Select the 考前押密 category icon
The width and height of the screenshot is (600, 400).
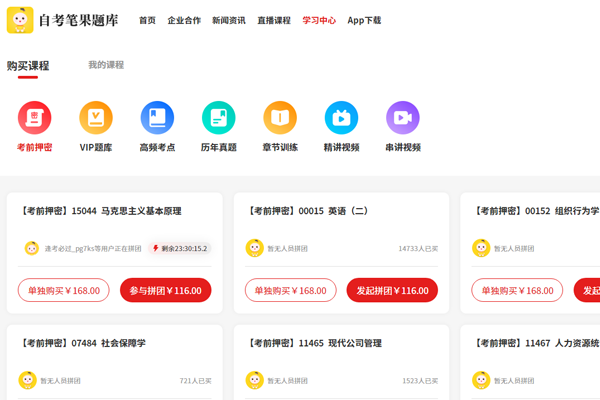pos(34,118)
